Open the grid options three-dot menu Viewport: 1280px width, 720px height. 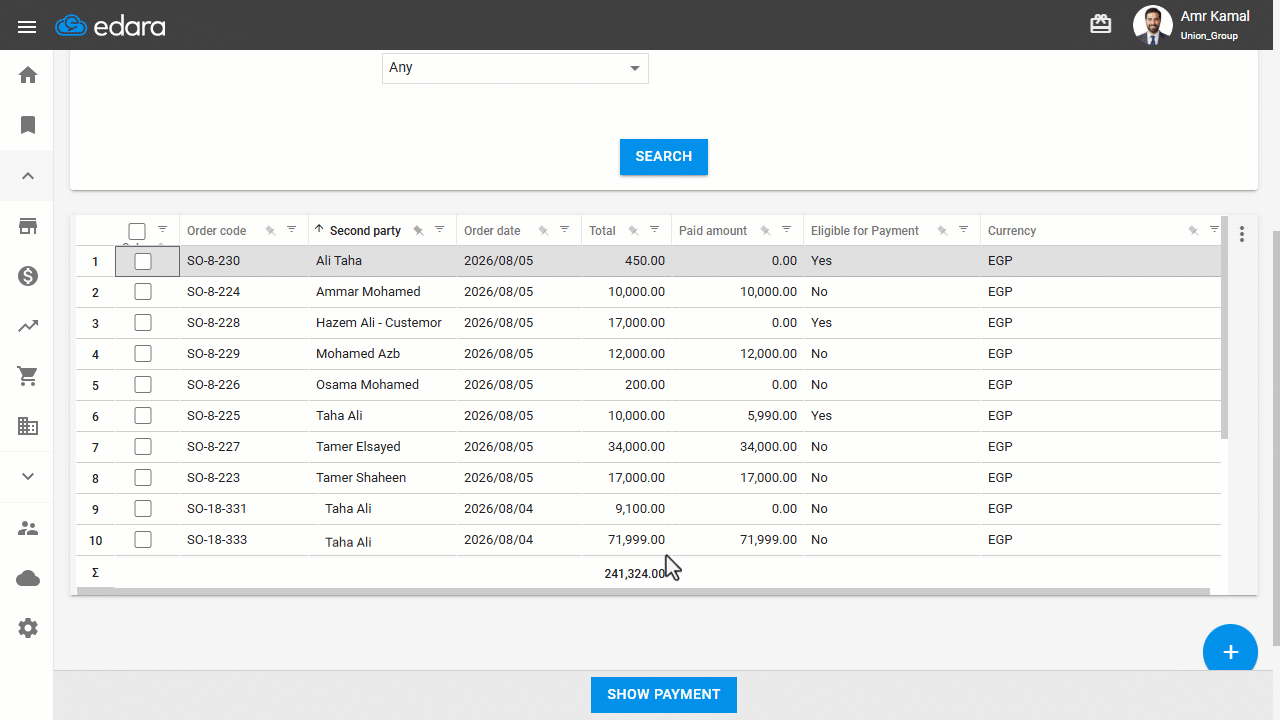point(1242,234)
